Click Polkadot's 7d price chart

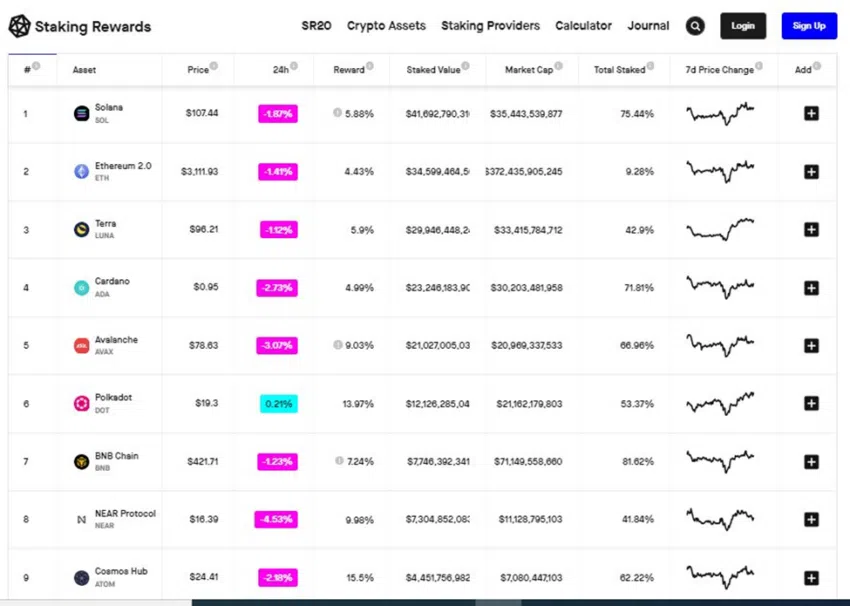pyautogui.click(x=720, y=403)
